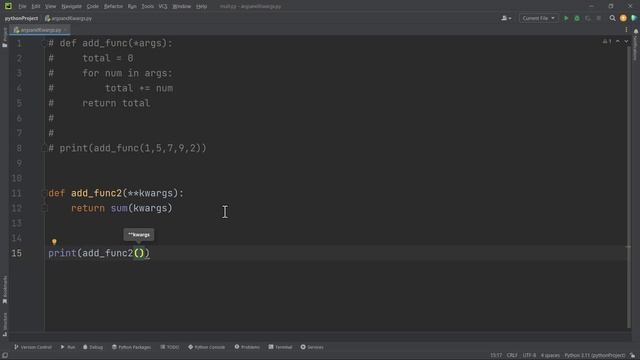
Task: Open the Bookmarks tool window stripe
Action: coord(4,289)
